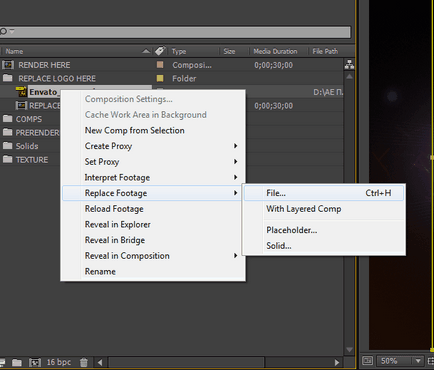The height and width of the screenshot is (370, 434).
Task: Click the search magnifier dropdown icon
Action: (x=7, y=31)
